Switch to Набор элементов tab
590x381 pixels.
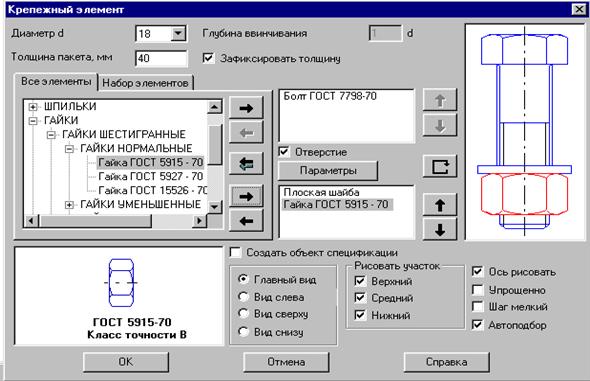click(x=145, y=83)
